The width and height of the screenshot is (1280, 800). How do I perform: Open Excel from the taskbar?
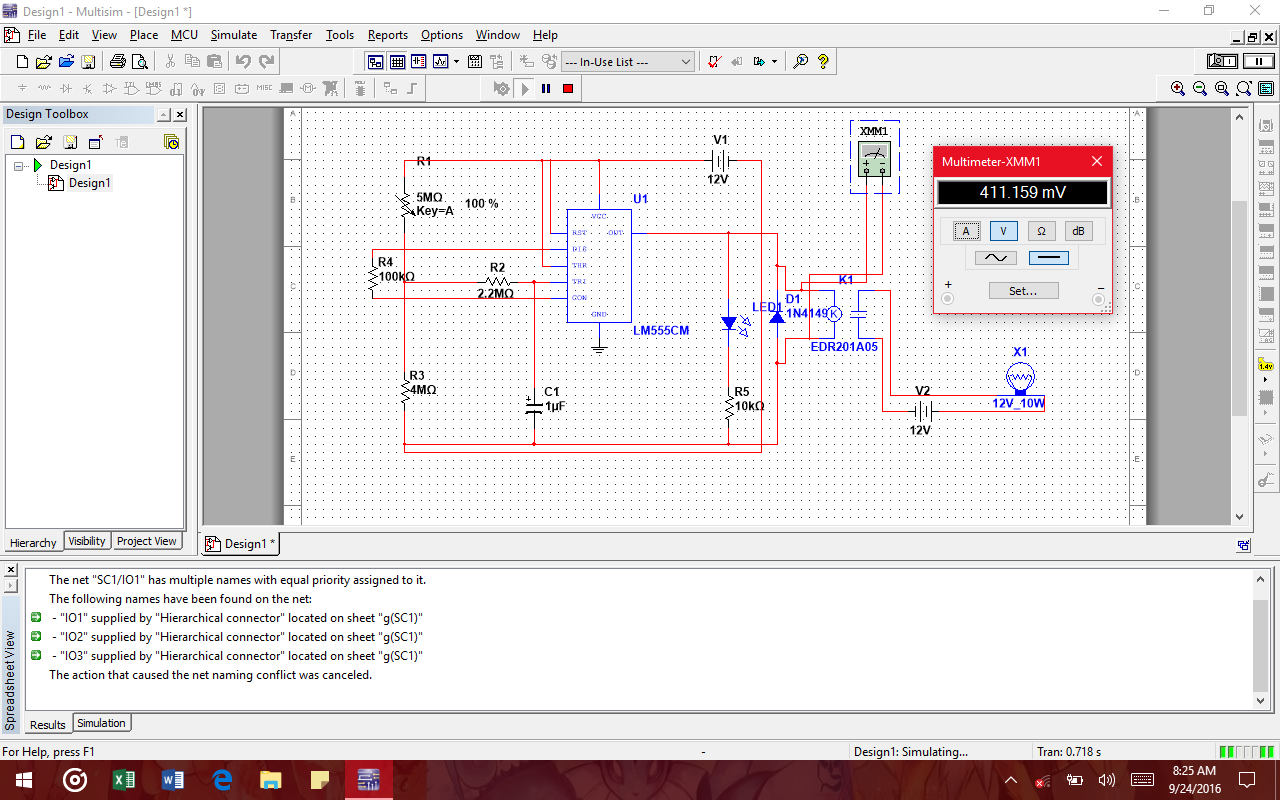[x=124, y=780]
